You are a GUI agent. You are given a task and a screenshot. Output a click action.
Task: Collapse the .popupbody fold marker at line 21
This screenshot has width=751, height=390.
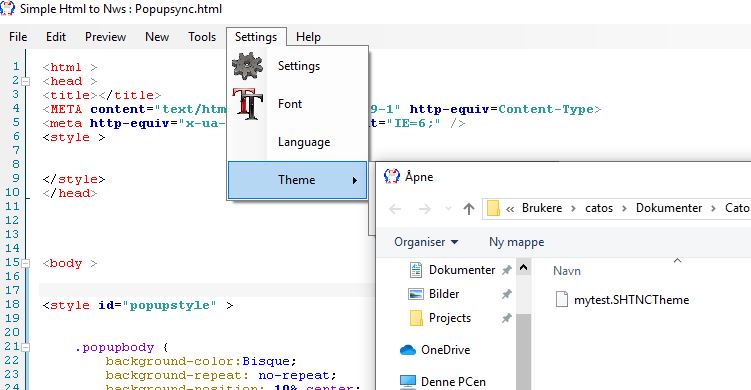tap(25, 347)
